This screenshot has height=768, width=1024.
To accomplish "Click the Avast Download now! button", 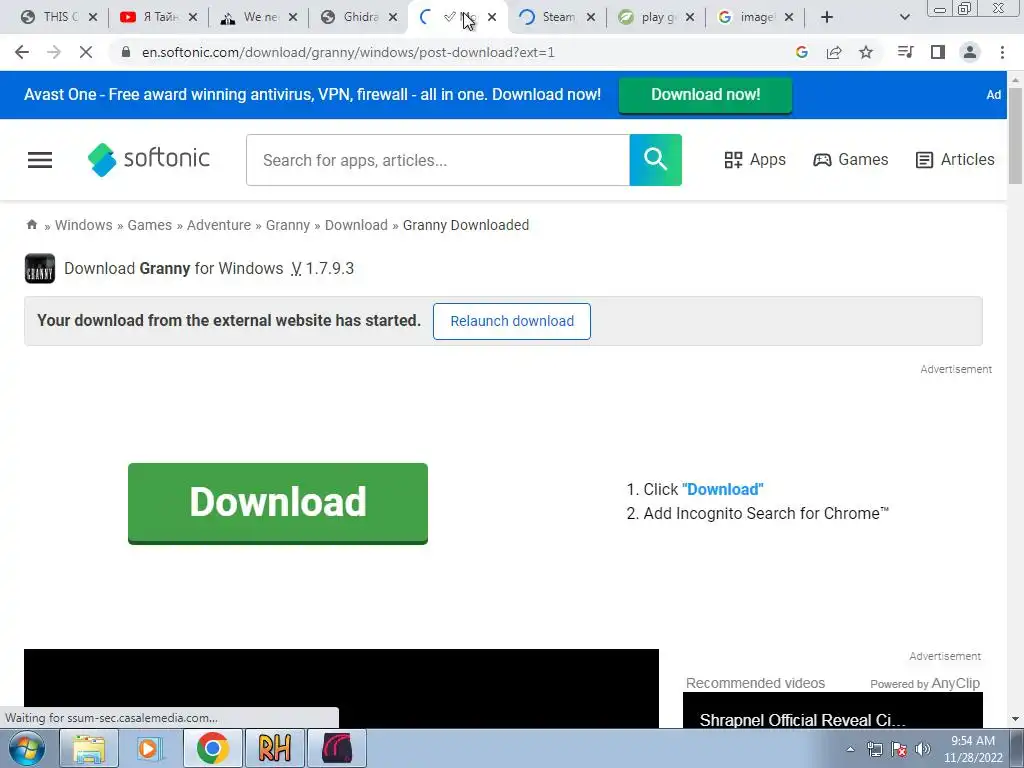I will [705, 95].
